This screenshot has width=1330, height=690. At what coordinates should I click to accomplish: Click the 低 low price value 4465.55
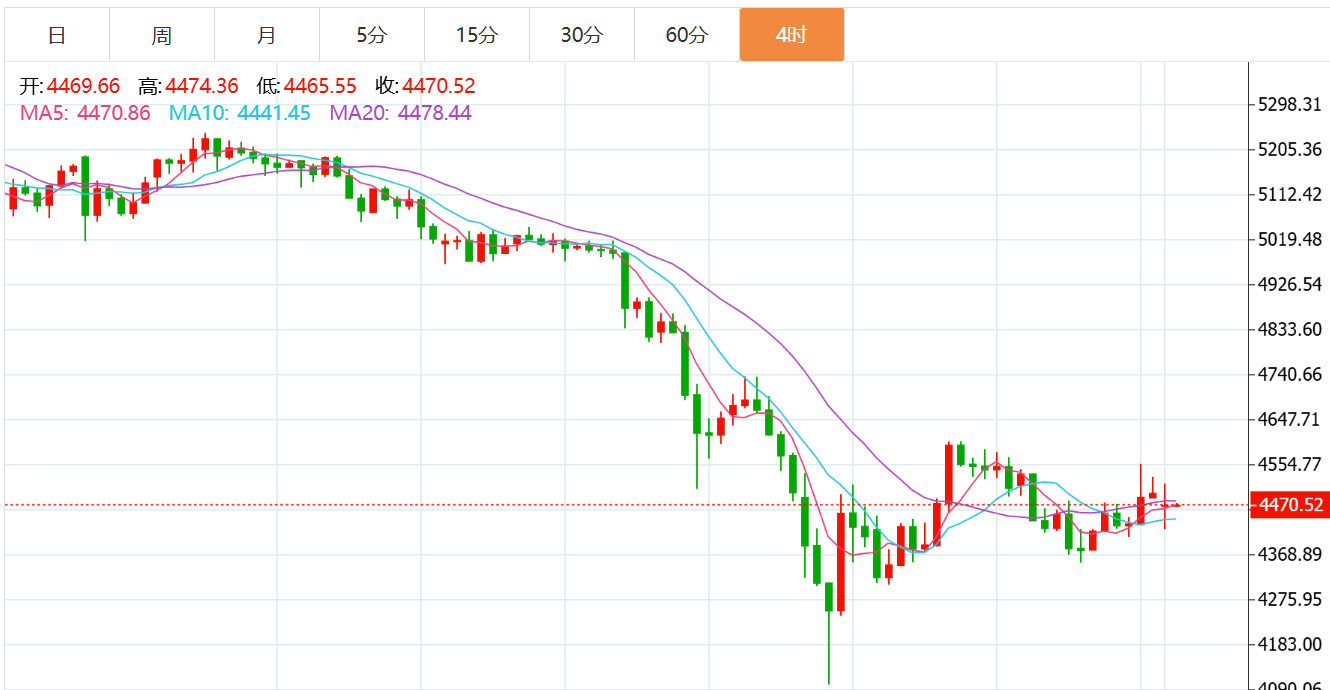[x=320, y=86]
